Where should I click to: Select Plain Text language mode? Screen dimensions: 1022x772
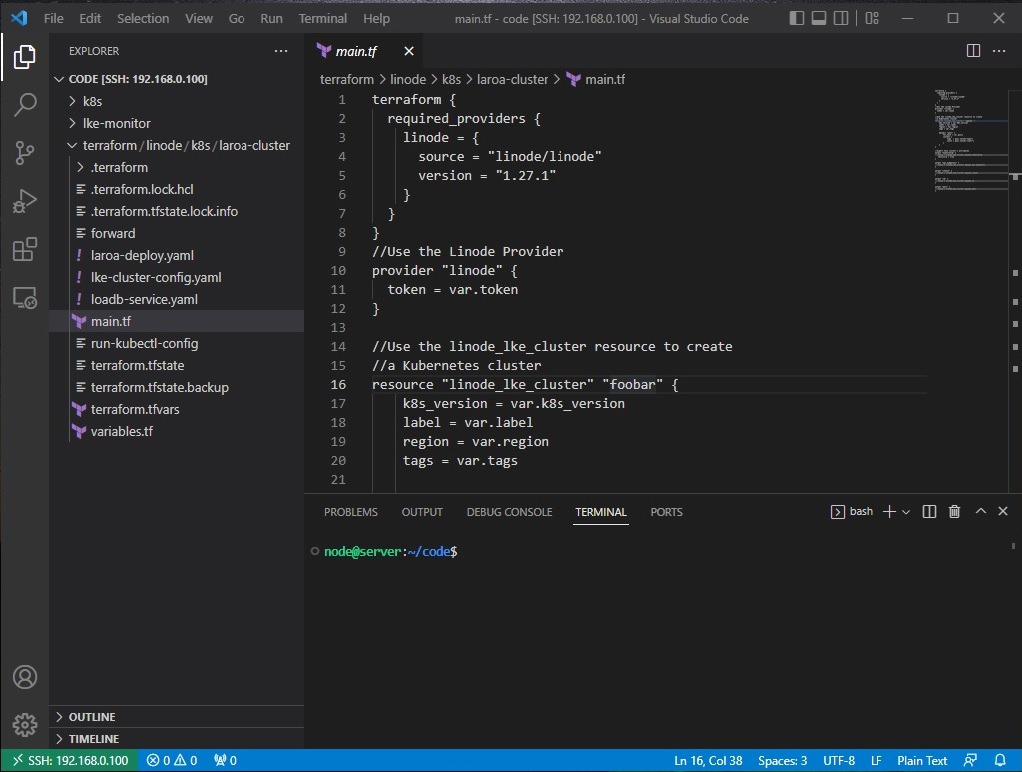[x=922, y=760]
